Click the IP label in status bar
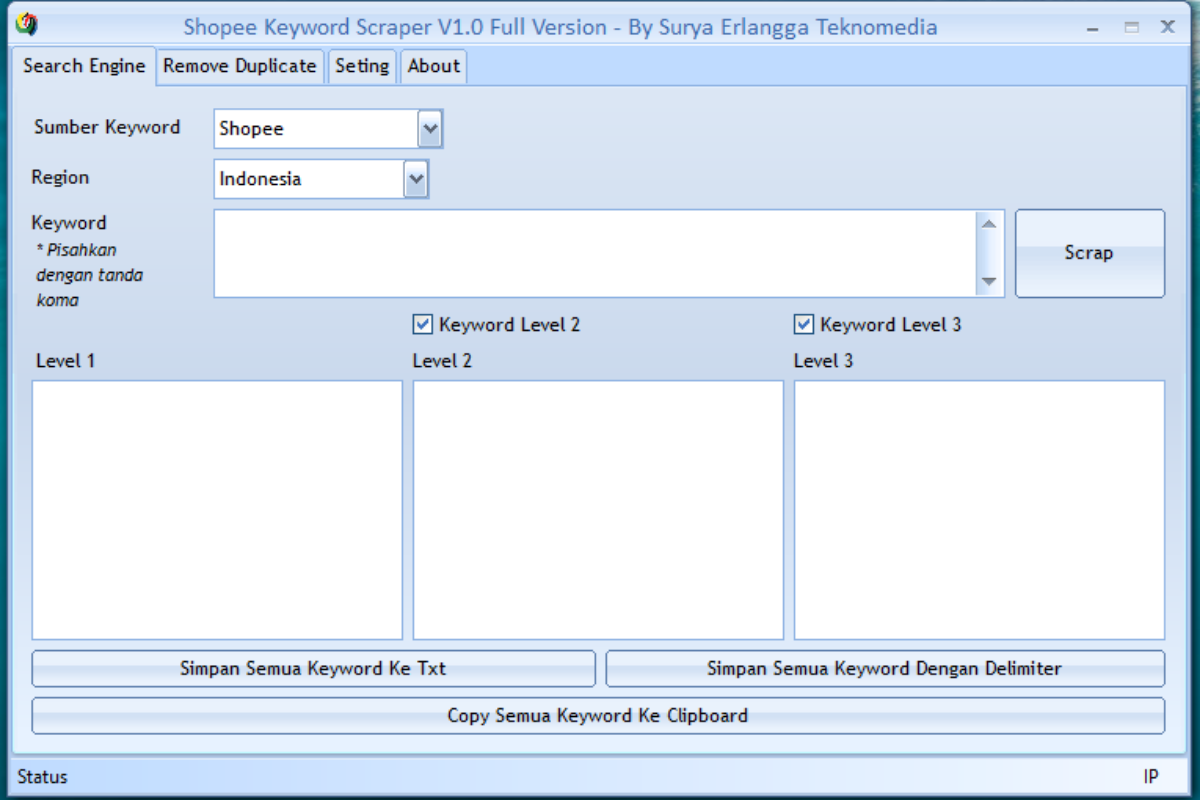This screenshot has width=1200, height=800. [x=1151, y=776]
